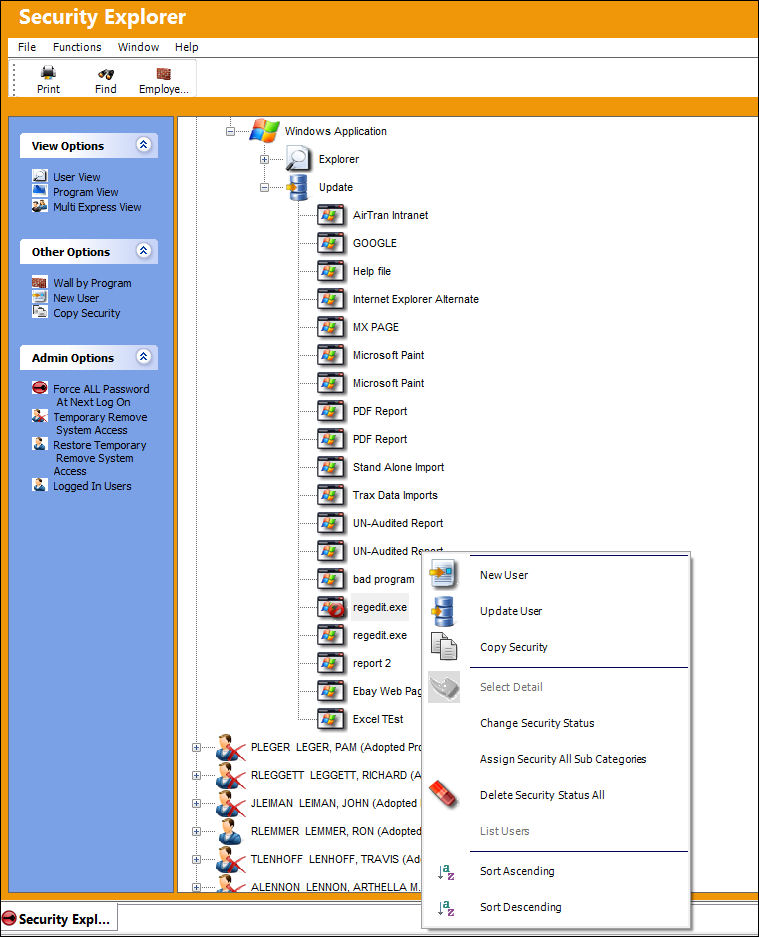Click the GOOGLE program icon

coord(330,243)
